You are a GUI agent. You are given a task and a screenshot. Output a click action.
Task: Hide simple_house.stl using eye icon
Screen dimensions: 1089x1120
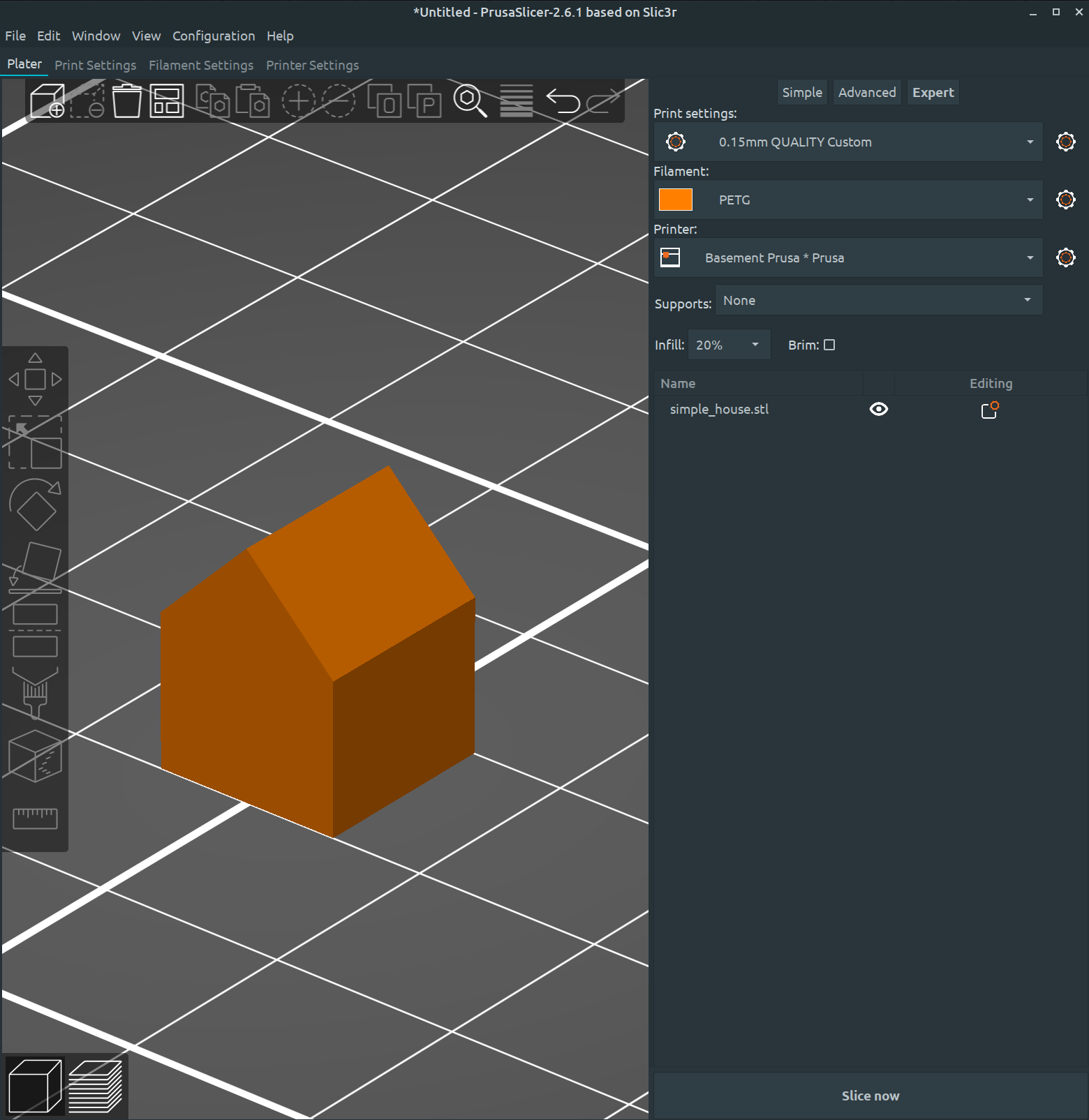point(879,410)
